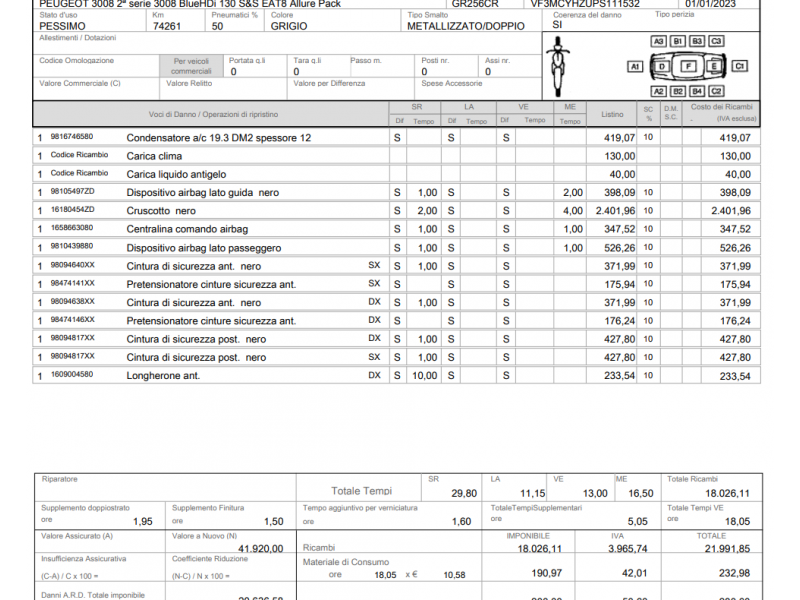
Task: Click Supplemento doppiostrato value 1,95
Action: (143, 521)
